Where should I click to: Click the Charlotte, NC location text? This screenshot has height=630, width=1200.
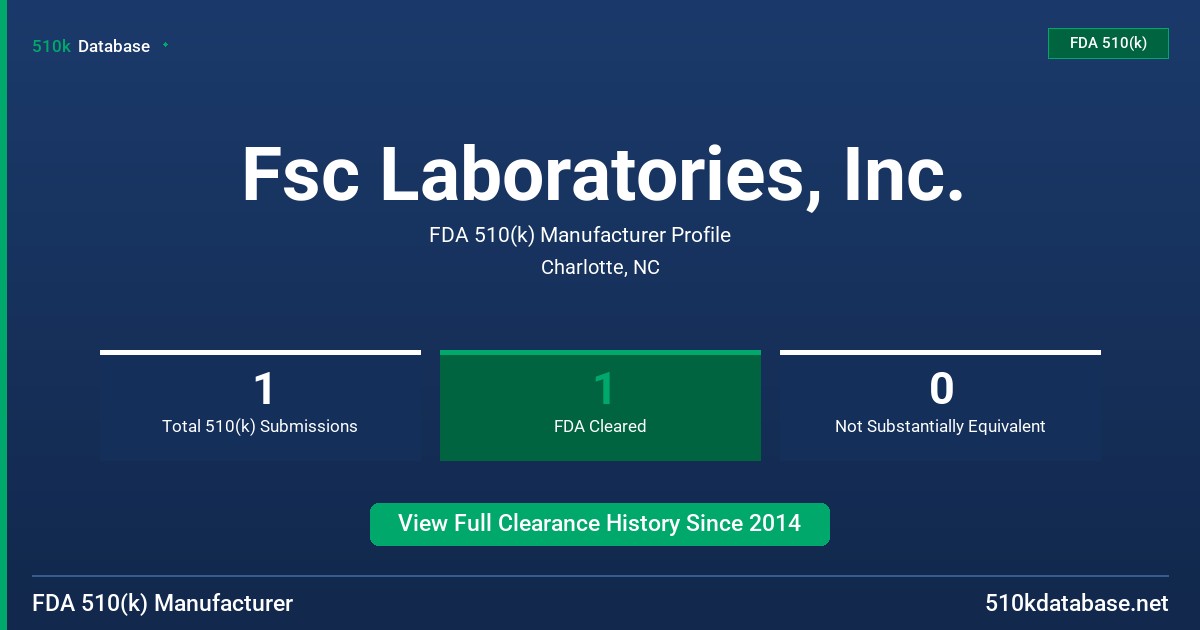600,267
